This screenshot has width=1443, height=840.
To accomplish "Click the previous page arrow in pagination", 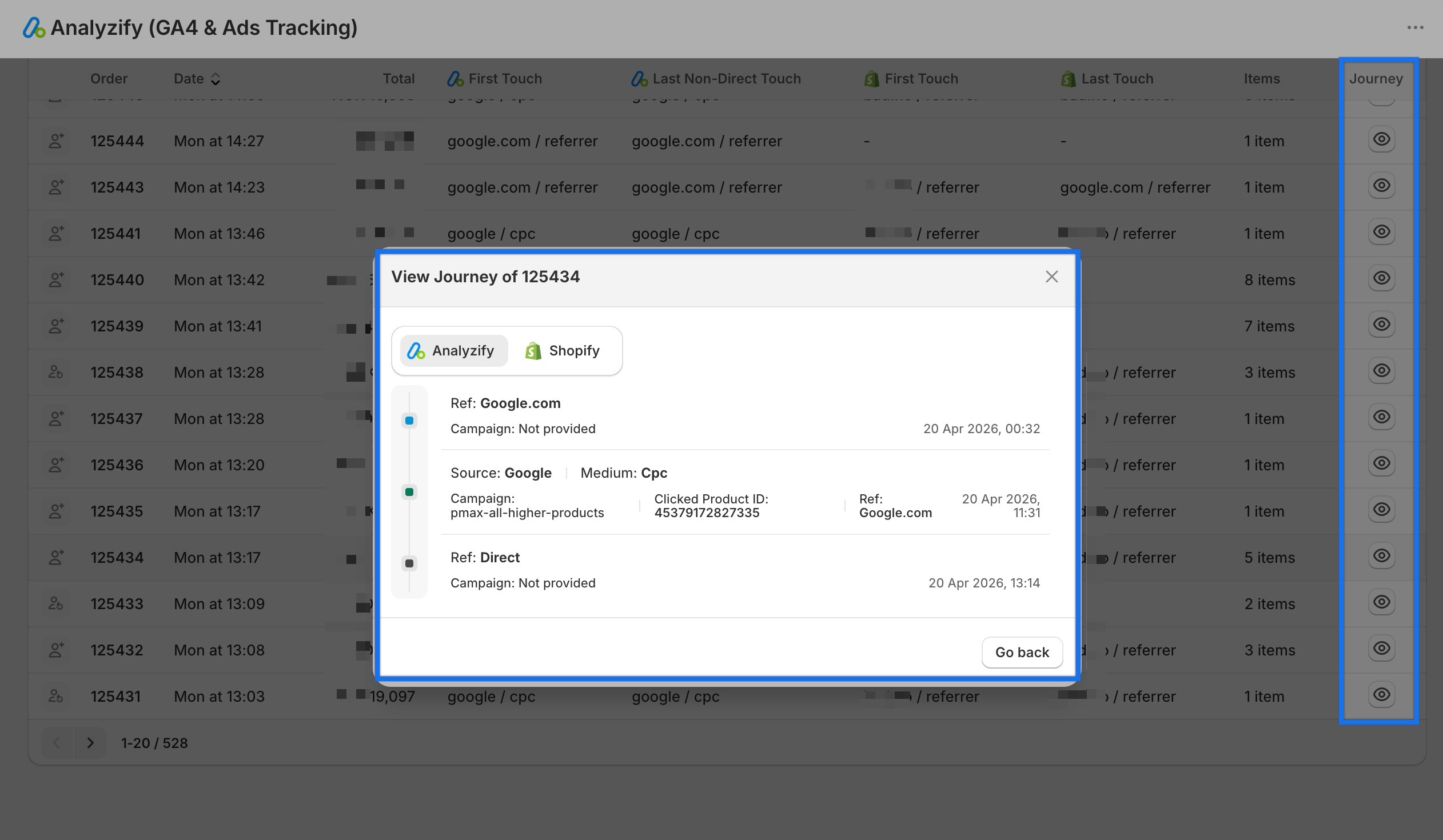I will pyautogui.click(x=57, y=743).
